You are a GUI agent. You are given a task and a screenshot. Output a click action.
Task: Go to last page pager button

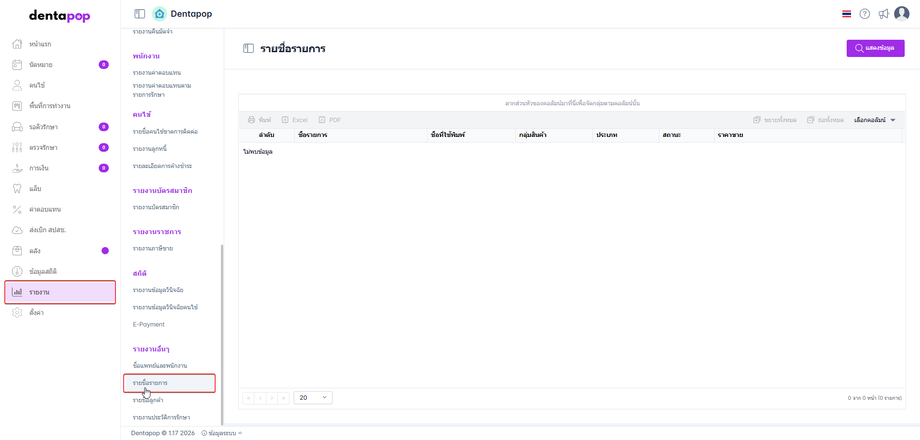pos(283,398)
